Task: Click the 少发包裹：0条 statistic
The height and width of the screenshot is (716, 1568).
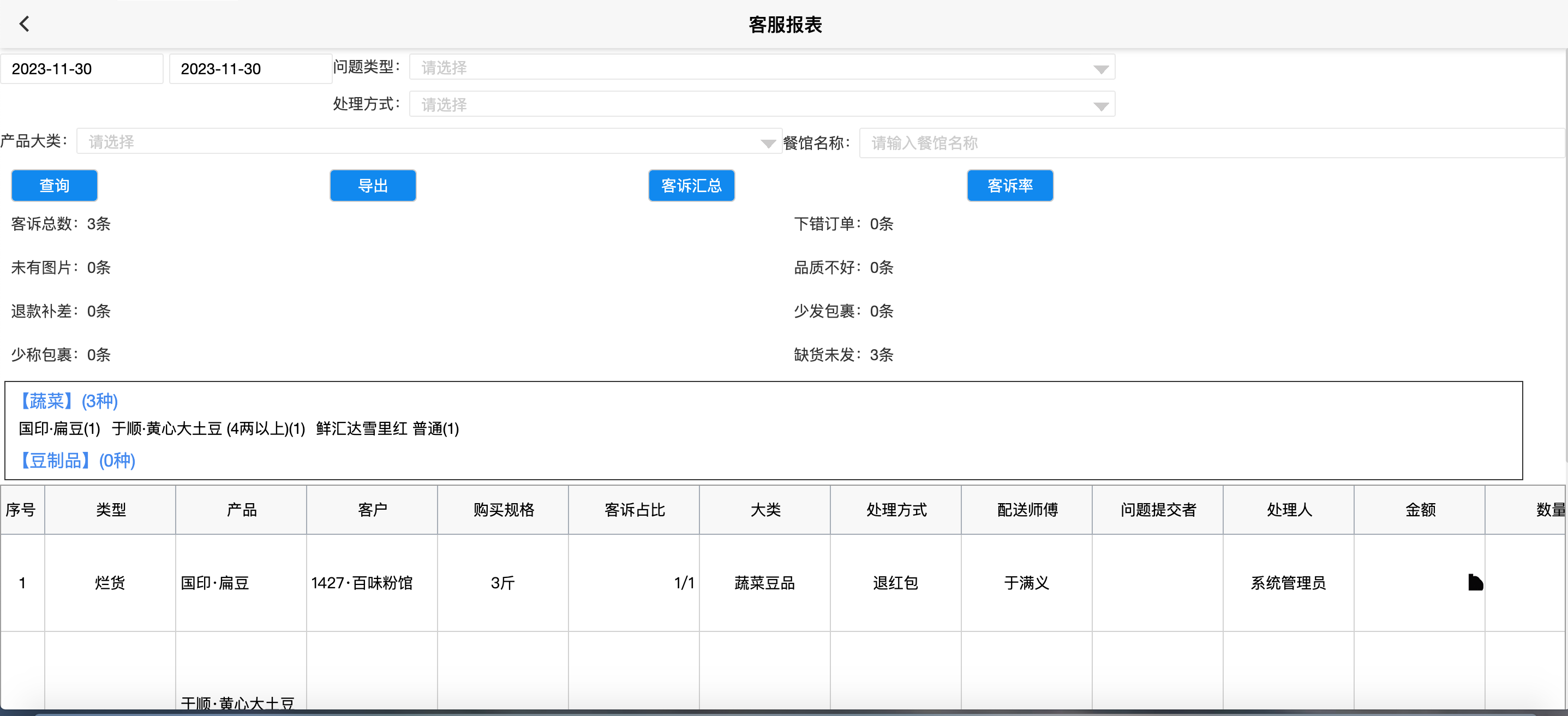Action: (843, 312)
